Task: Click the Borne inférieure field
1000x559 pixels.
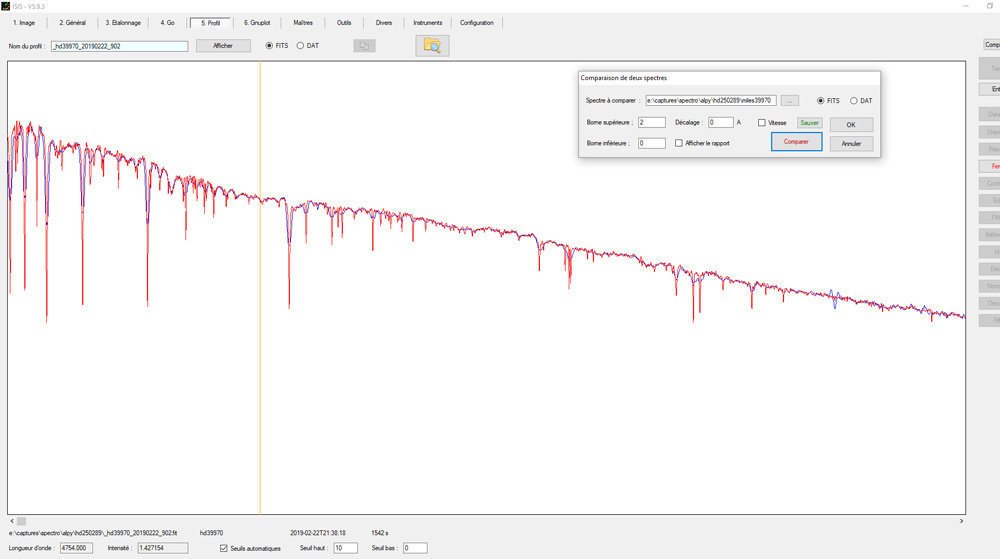Action: [x=652, y=143]
